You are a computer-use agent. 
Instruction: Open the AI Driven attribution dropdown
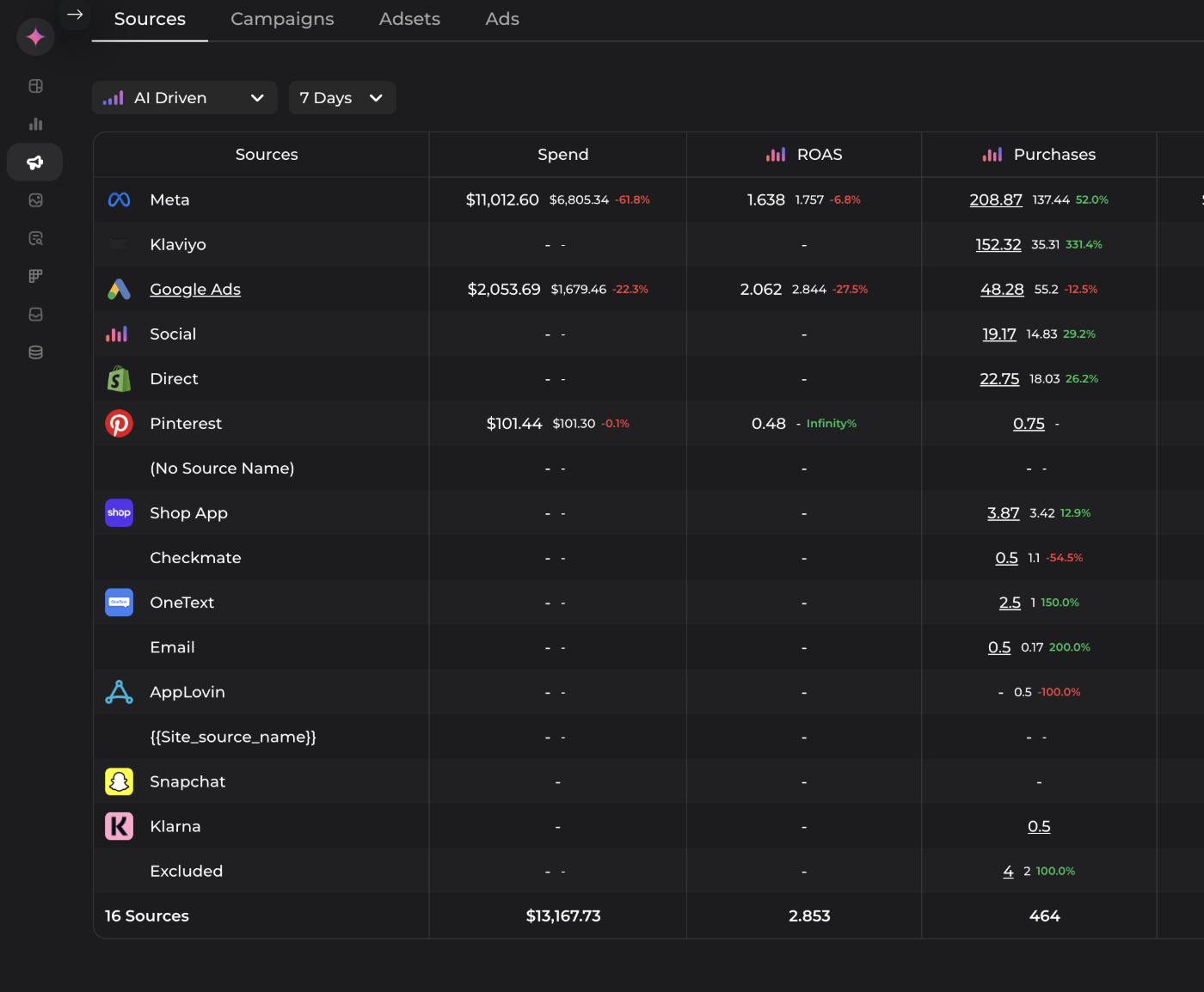pos(184,98)
